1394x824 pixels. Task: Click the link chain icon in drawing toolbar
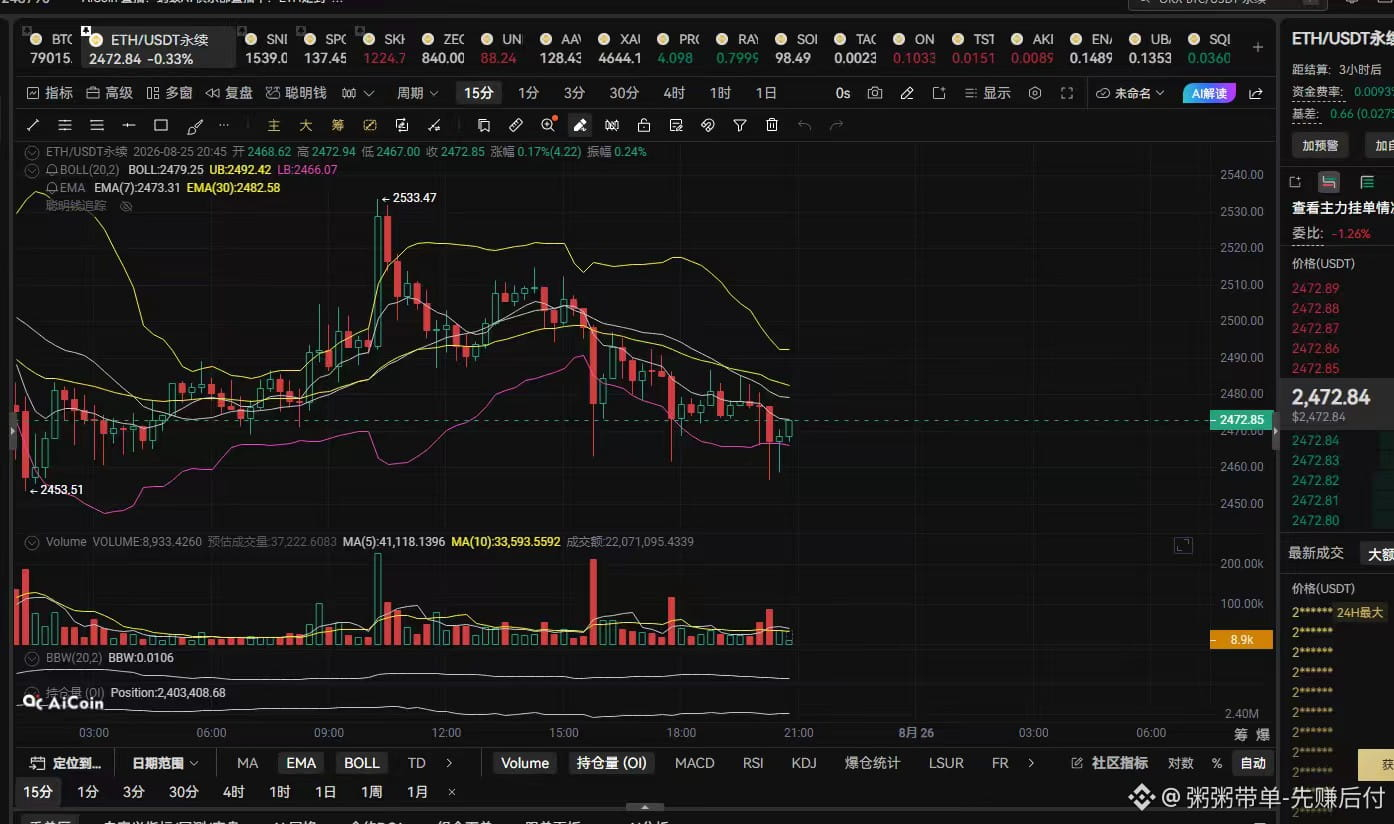click(708, 126)
